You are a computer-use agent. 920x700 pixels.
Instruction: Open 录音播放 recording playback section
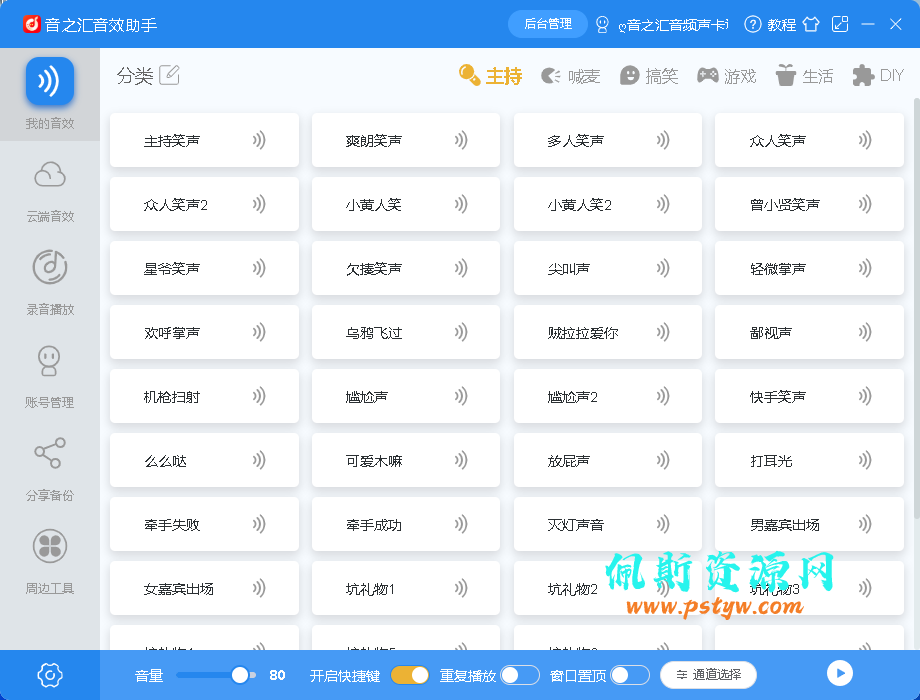coord(50,283)
